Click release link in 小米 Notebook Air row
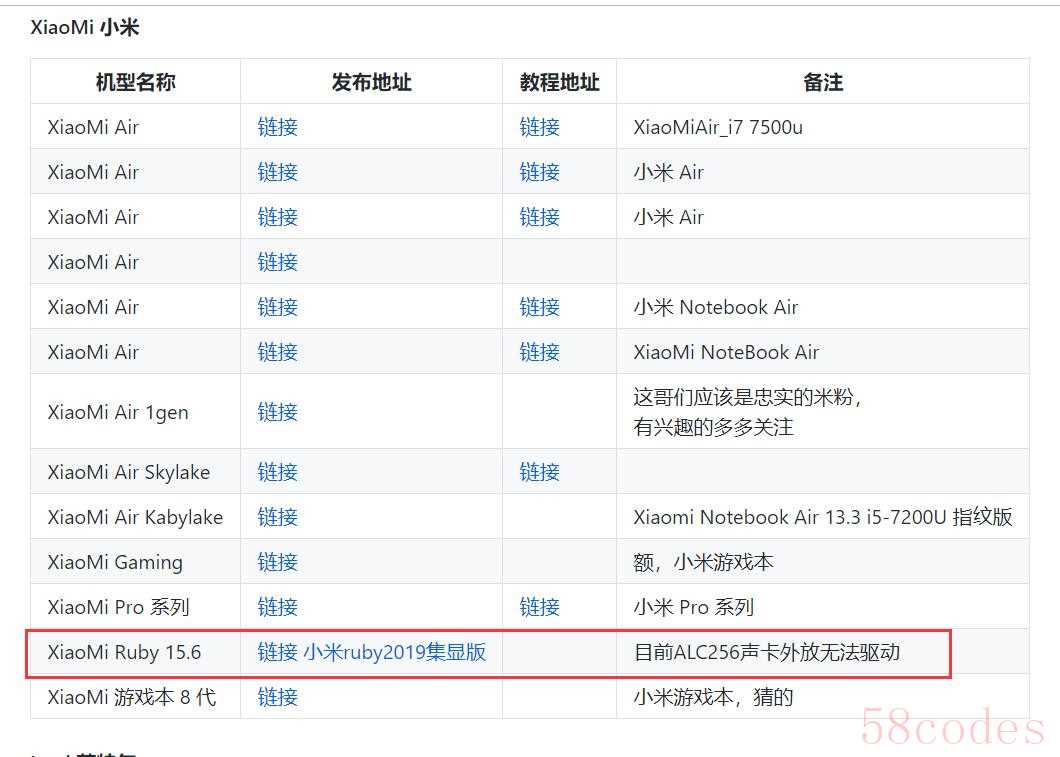The height and width of the screenshot is (757, 1060). coord(277,307)
